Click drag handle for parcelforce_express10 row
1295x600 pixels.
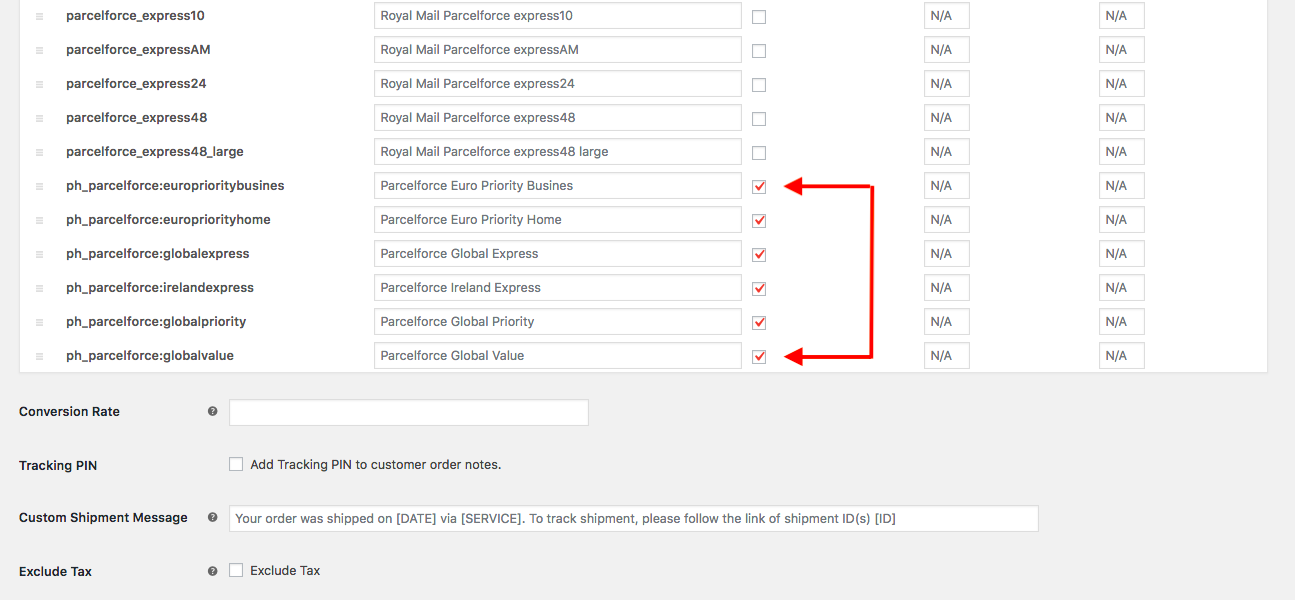[x=39, y=17]
